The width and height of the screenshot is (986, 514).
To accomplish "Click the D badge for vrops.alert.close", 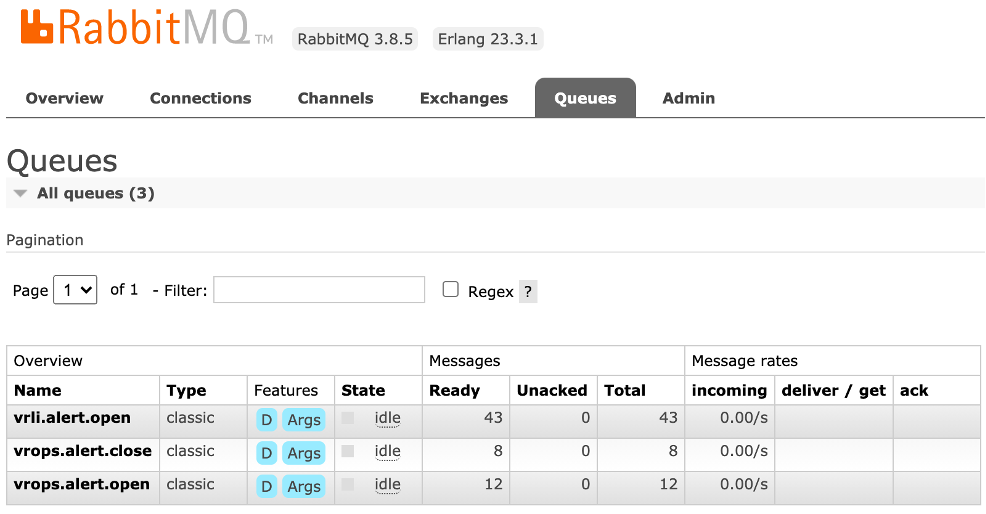I will tap(267, 453).
